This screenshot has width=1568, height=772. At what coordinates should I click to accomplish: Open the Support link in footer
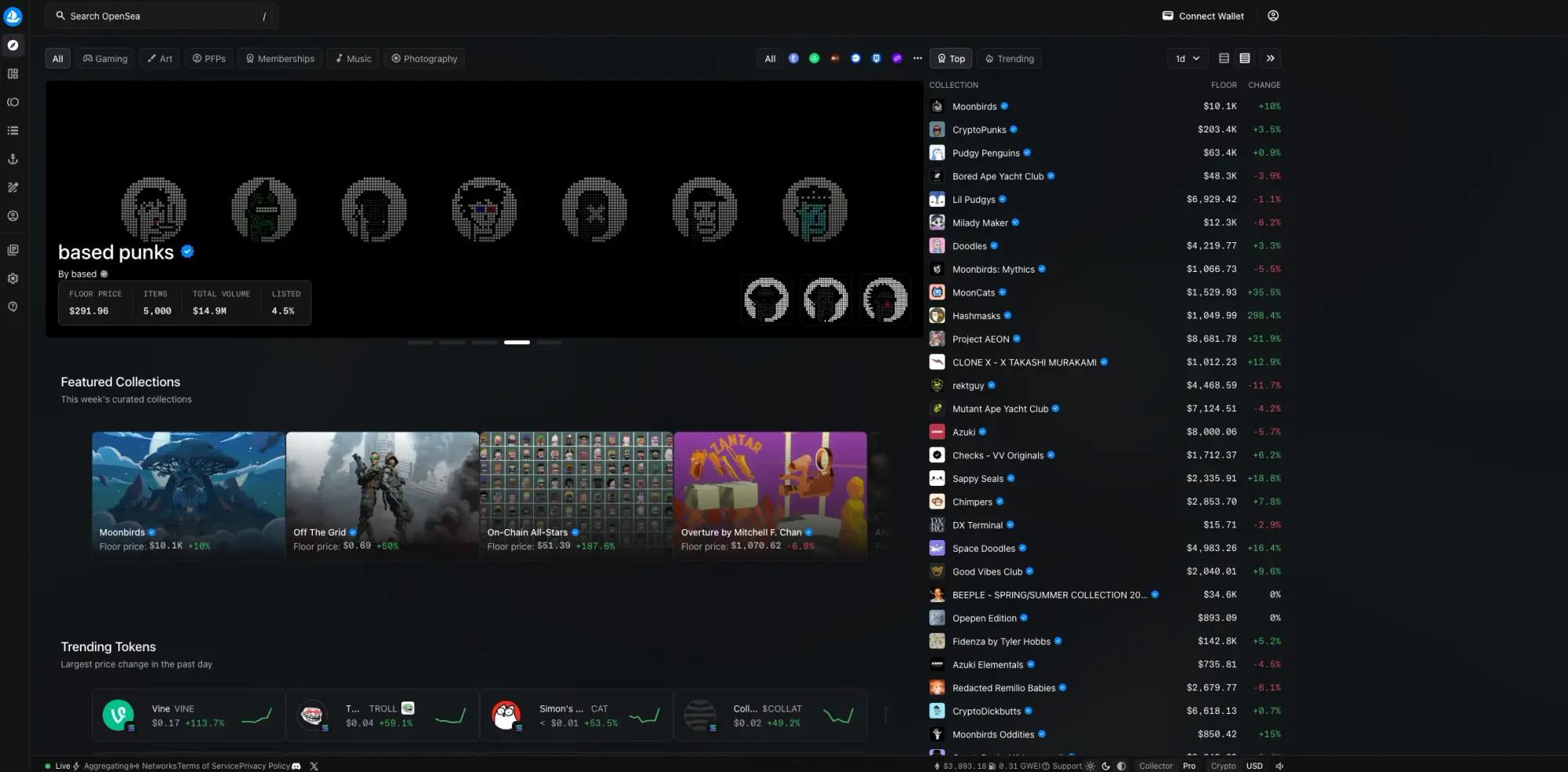[1062, 766]
